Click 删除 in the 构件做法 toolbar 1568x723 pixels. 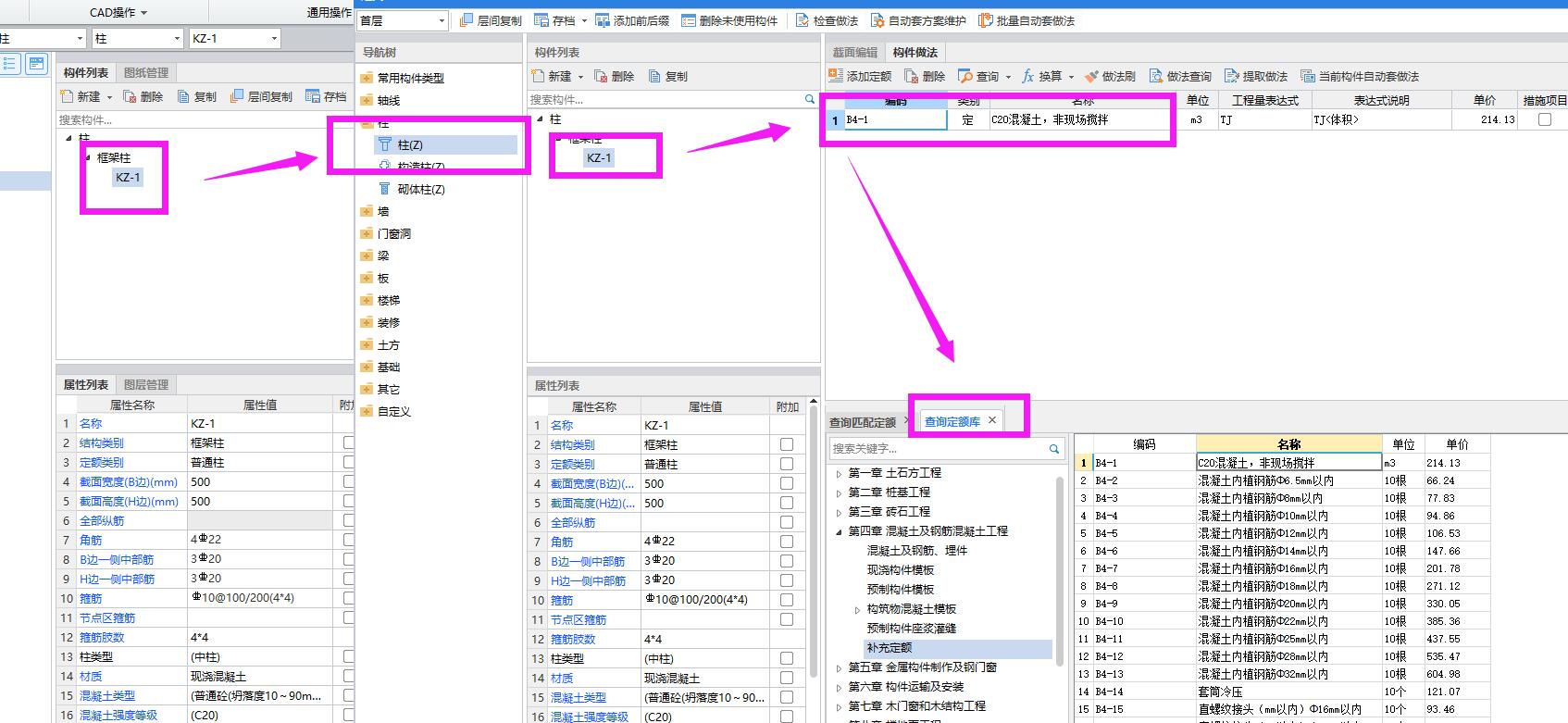(x=925, y=76)
